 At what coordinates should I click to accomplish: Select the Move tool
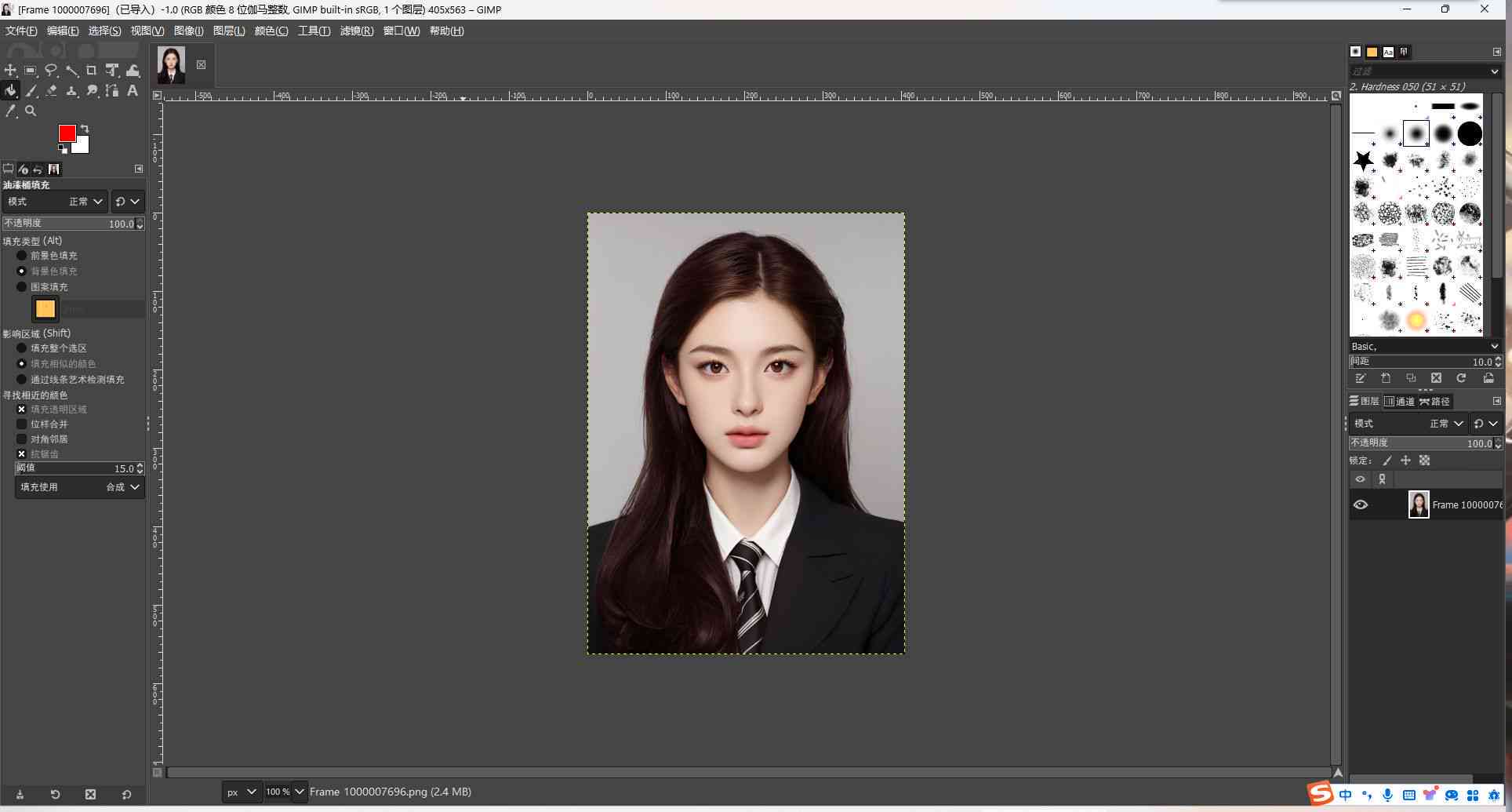pyautogui.click(x=10, y=71)
